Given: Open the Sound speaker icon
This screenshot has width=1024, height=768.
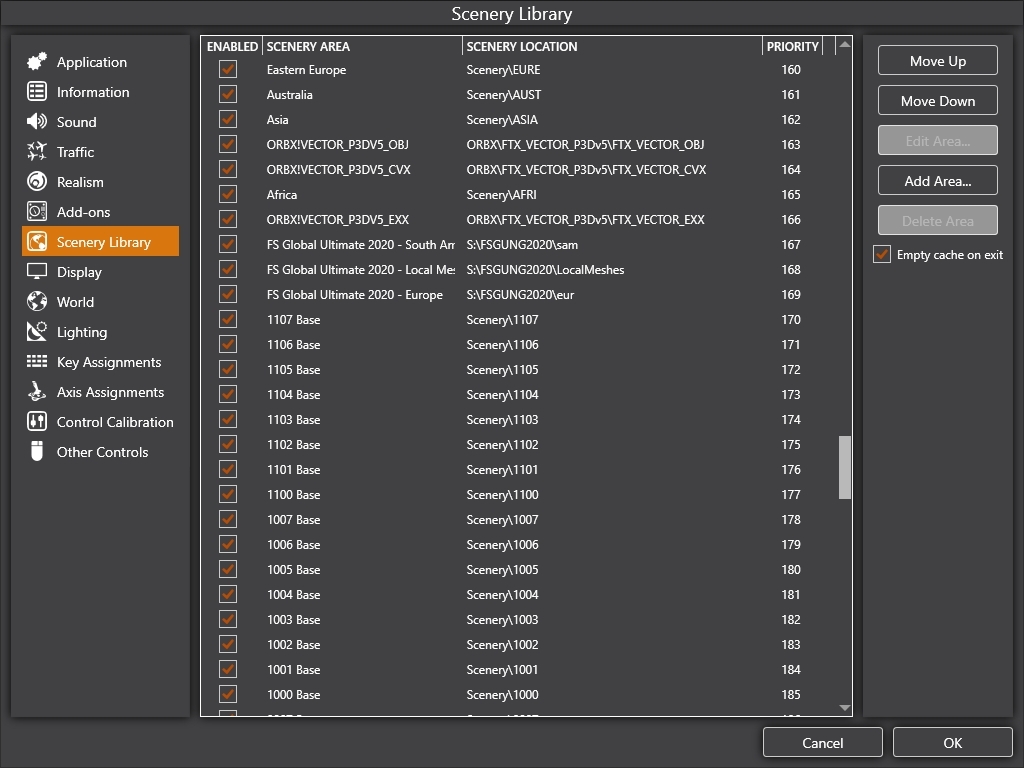Looking at the screenshot, I should coord(37,122).
